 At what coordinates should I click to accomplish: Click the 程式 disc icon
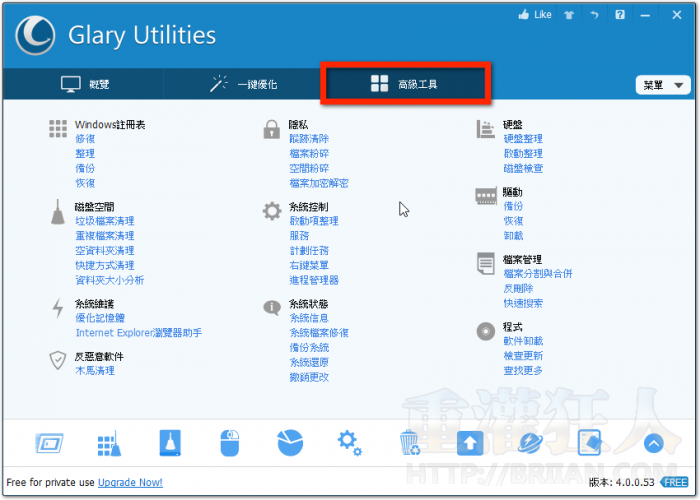pos(486,331)
